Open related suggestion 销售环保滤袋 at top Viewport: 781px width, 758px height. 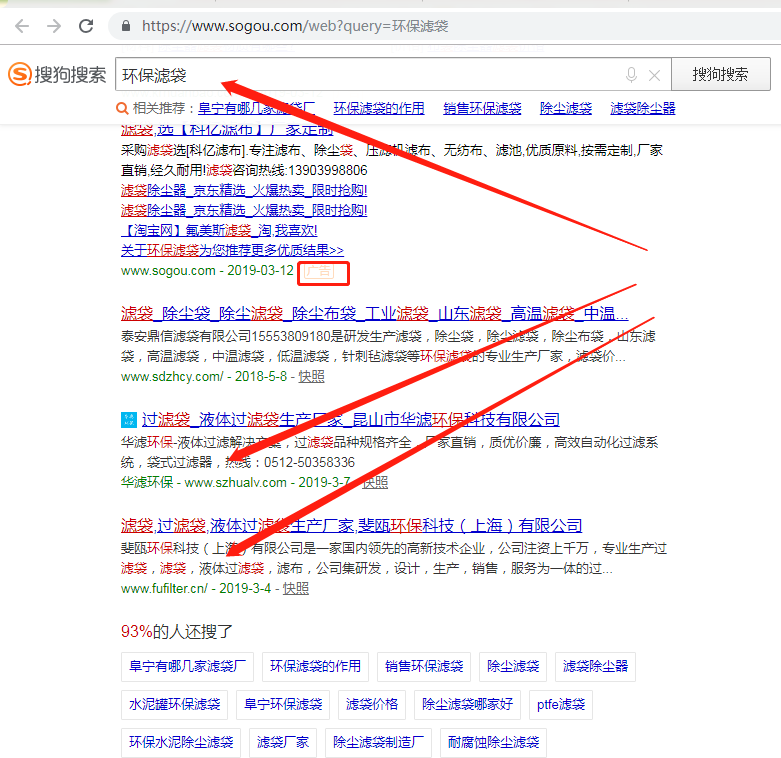(482, 108)
